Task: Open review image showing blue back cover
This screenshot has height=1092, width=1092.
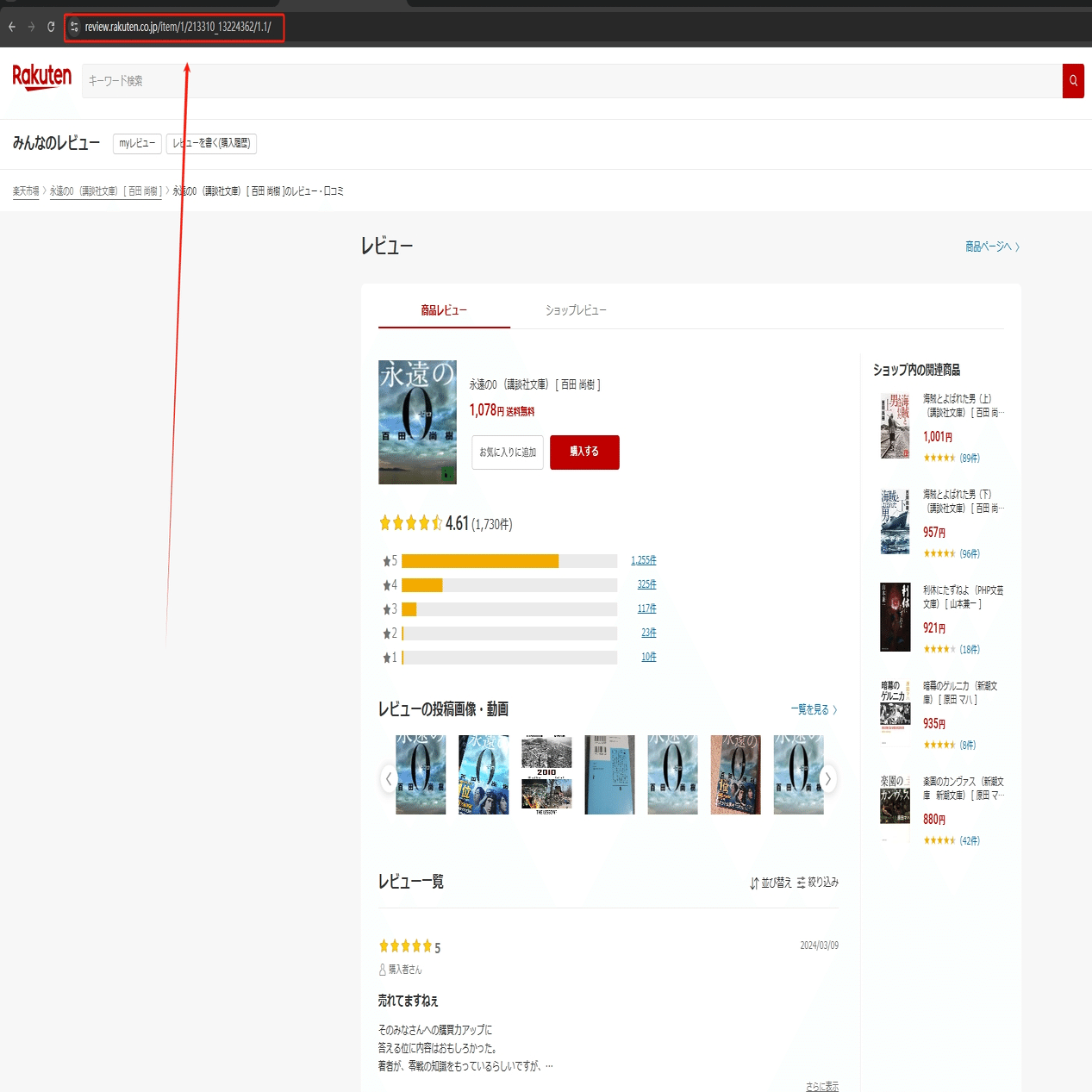Action: [x=609, y=775]
